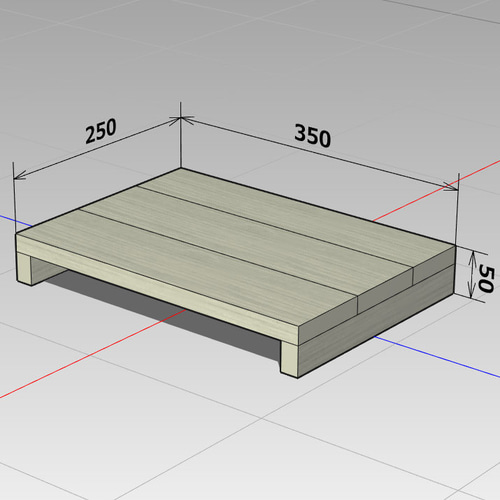This screenshot has height=500, width=500.
Task: Select the 350 dimension label
Action: click(313, 136)
